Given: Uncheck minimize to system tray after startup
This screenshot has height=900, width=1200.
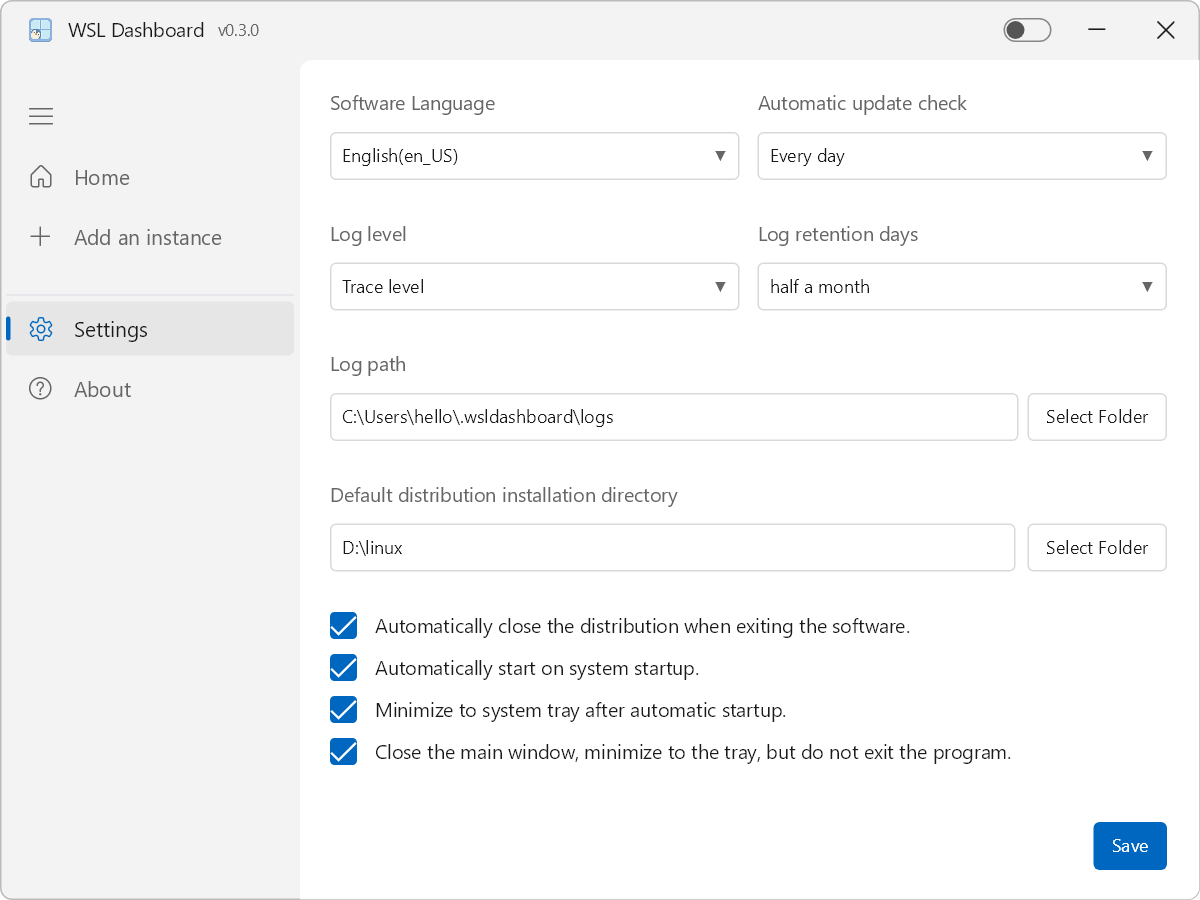Looking at the screenshot, I should pos(344,710).
